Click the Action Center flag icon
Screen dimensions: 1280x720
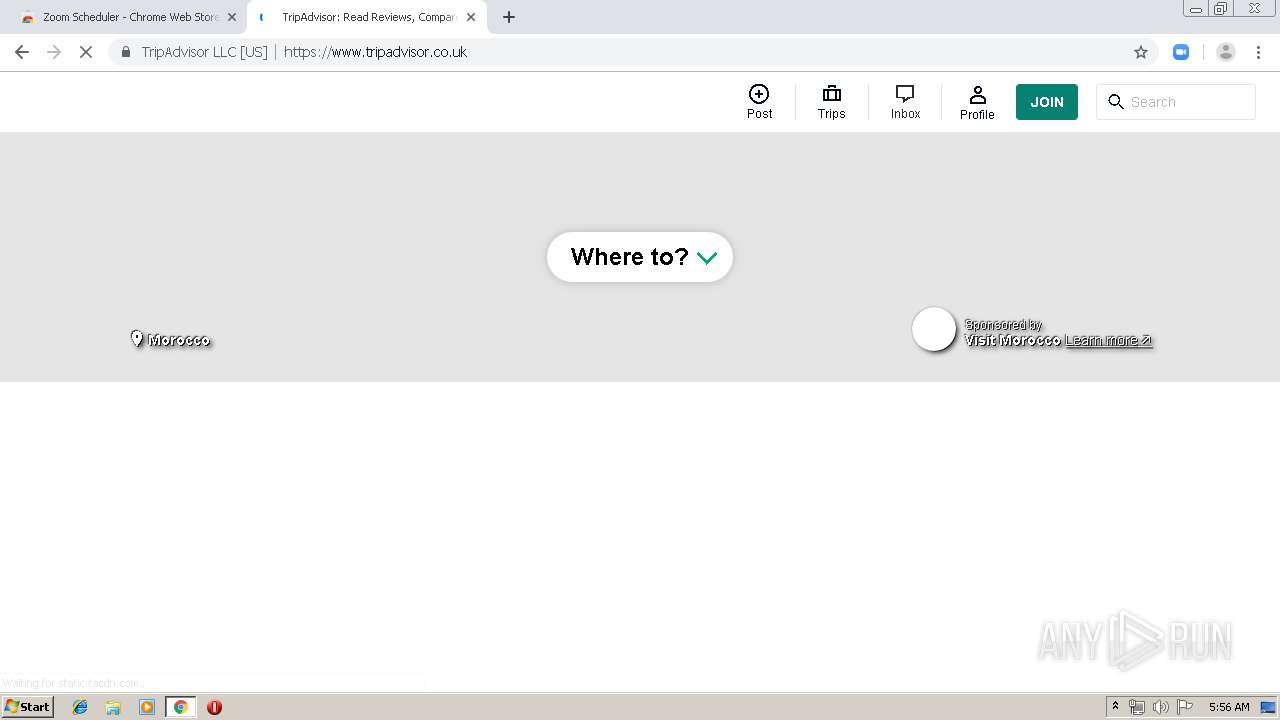[1185, 707]
